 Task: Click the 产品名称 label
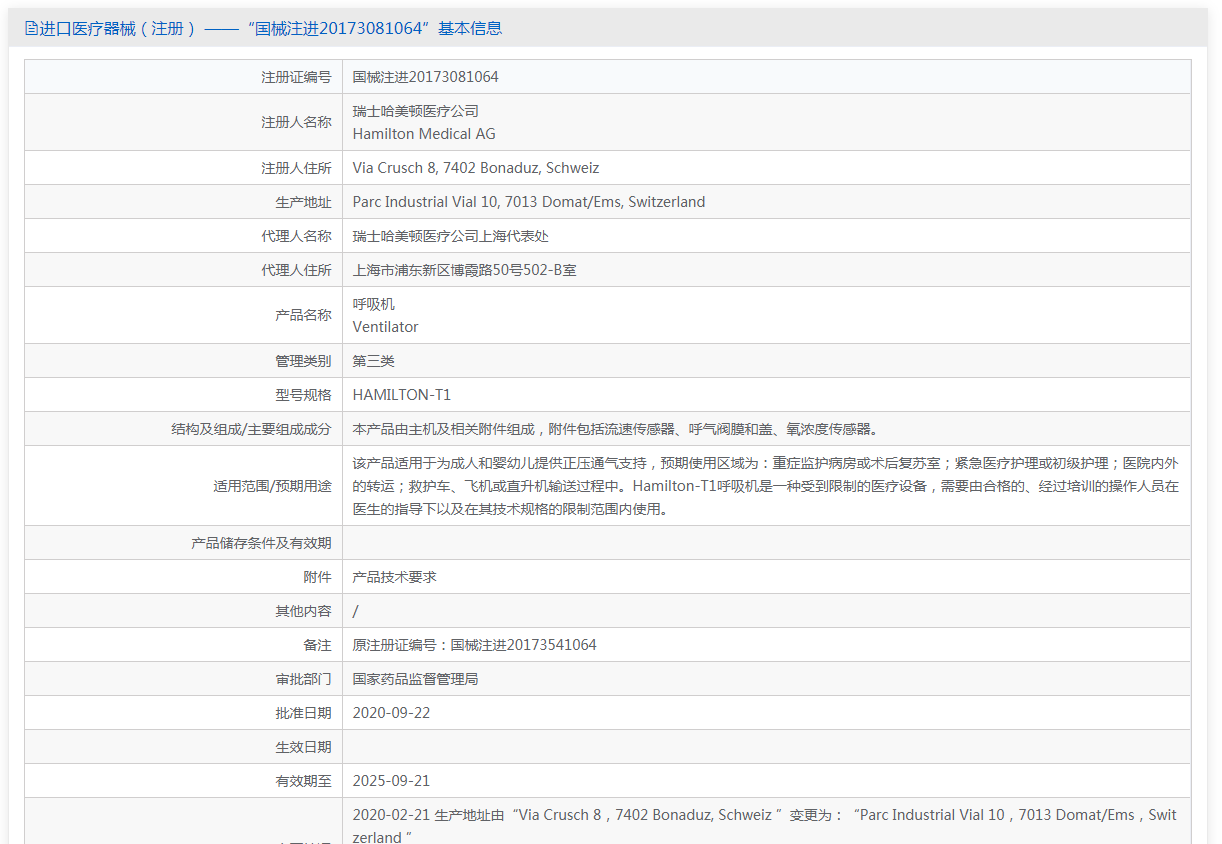pyautogui.click(x=303, y=315)
